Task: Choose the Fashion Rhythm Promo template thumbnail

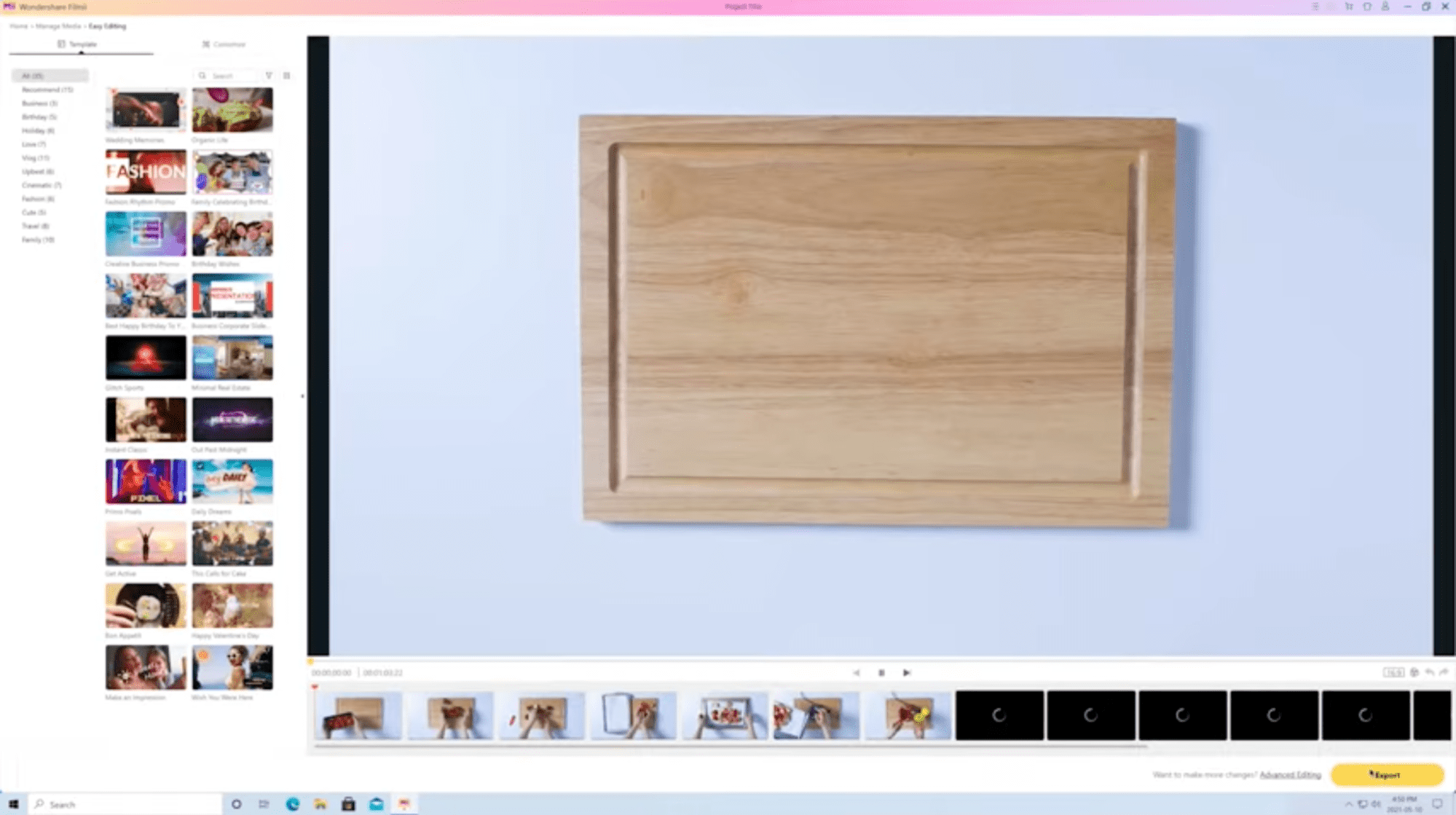Action: pyautogui.click(x=146, y=172)
